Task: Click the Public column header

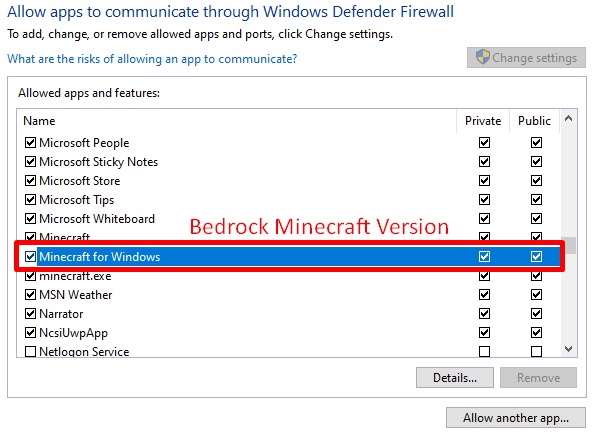Action: click(534, 121)
